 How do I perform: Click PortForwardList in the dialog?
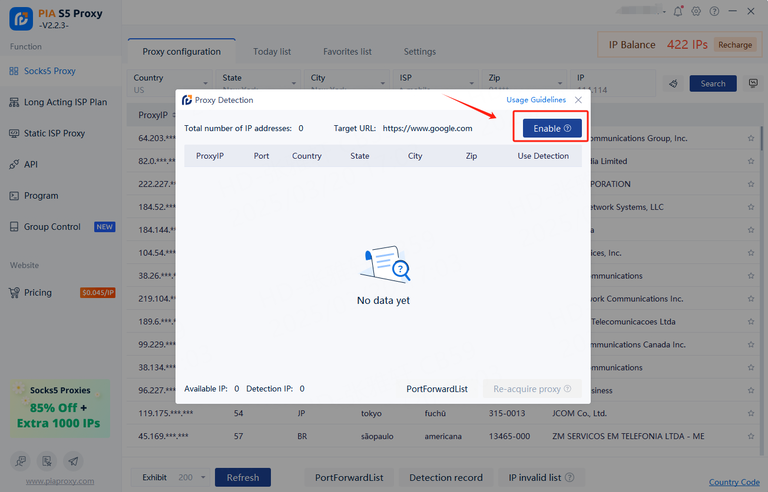[437, 389]
